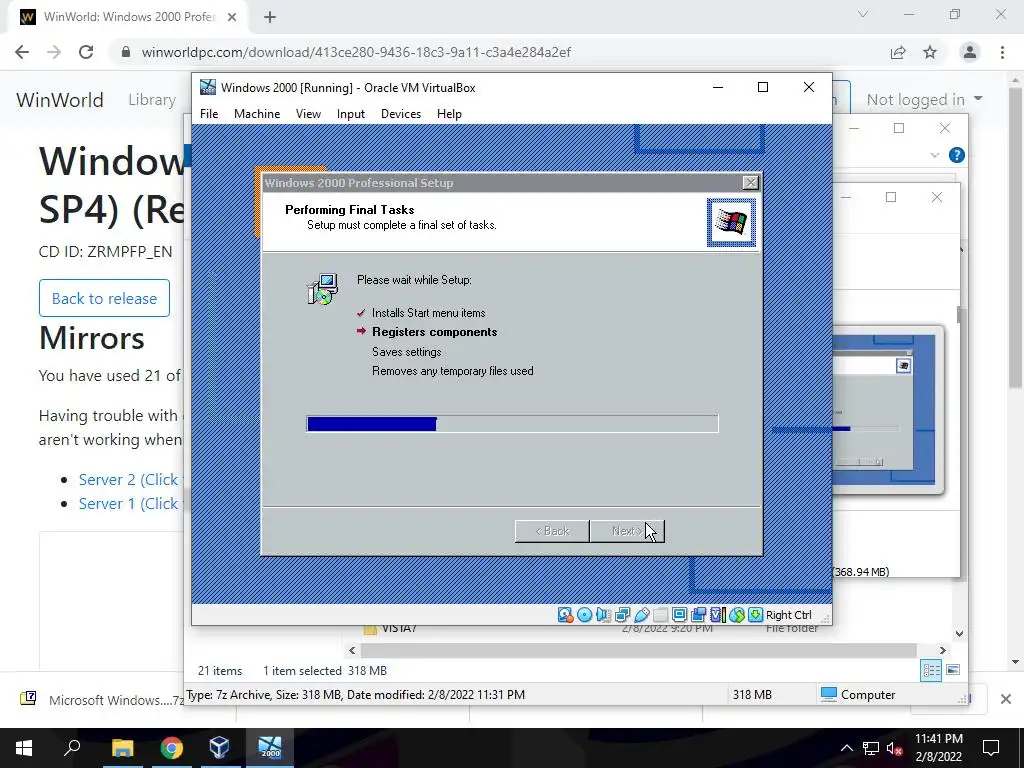Open the Chrome profile avatar
Viewport: 1024px width, 768px height.
(x=970, y=52)
